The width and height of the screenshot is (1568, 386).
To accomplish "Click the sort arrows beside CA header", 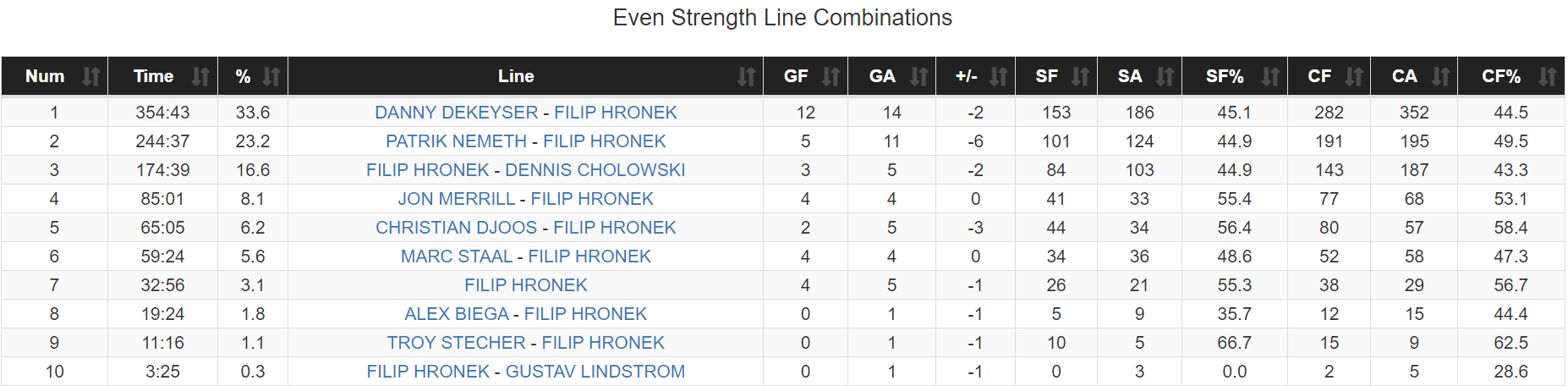I will click(1440, 77).
